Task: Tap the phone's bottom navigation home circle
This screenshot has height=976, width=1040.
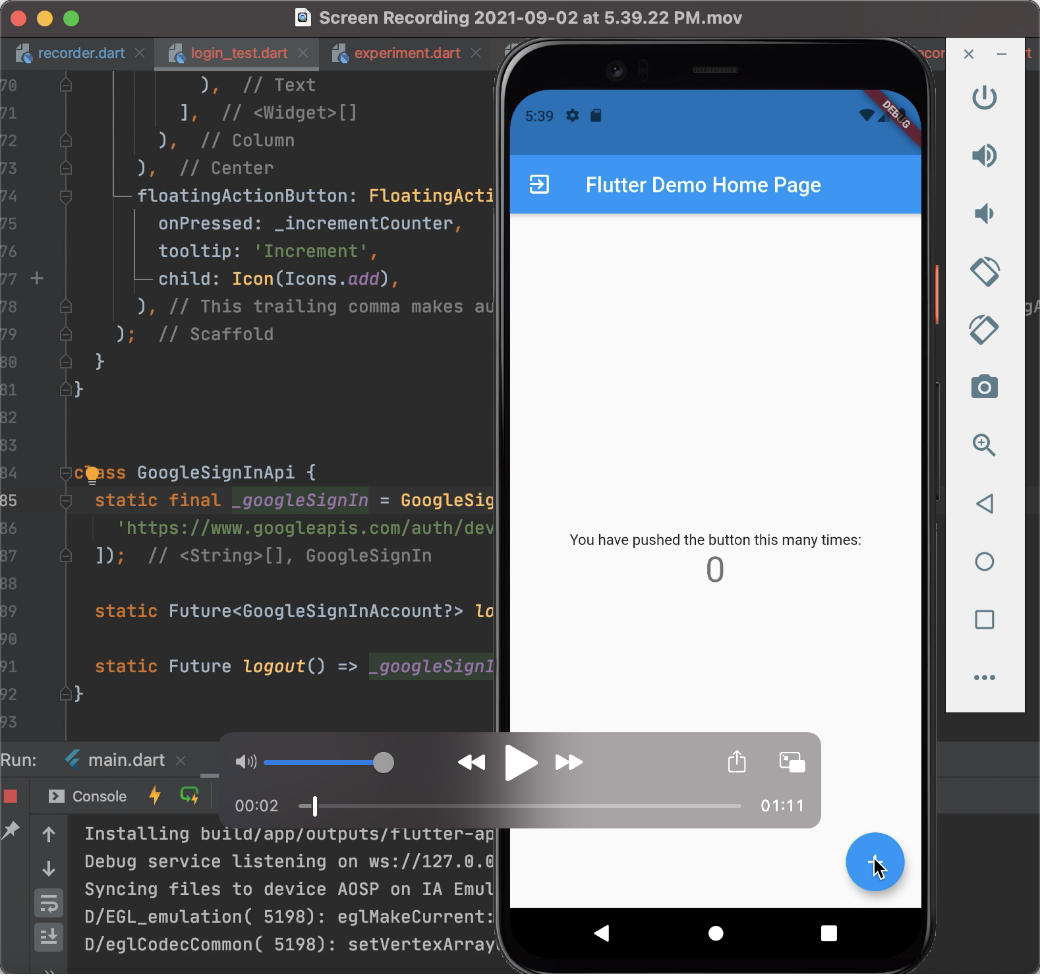Action: pos(716,934)
